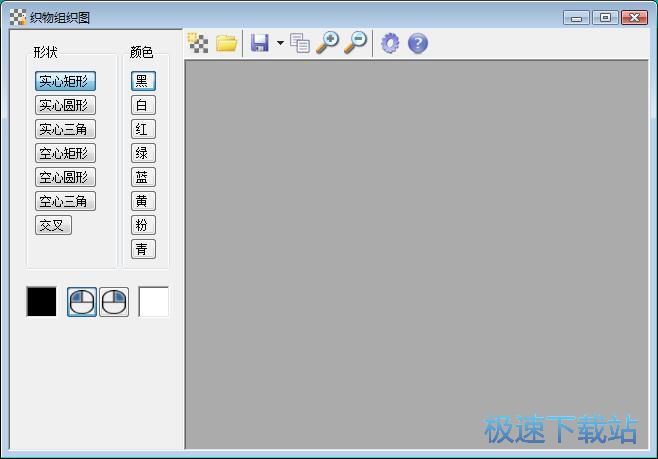Click the white color swatch
Screen dimensions: 658x459
tap(154, 302)
